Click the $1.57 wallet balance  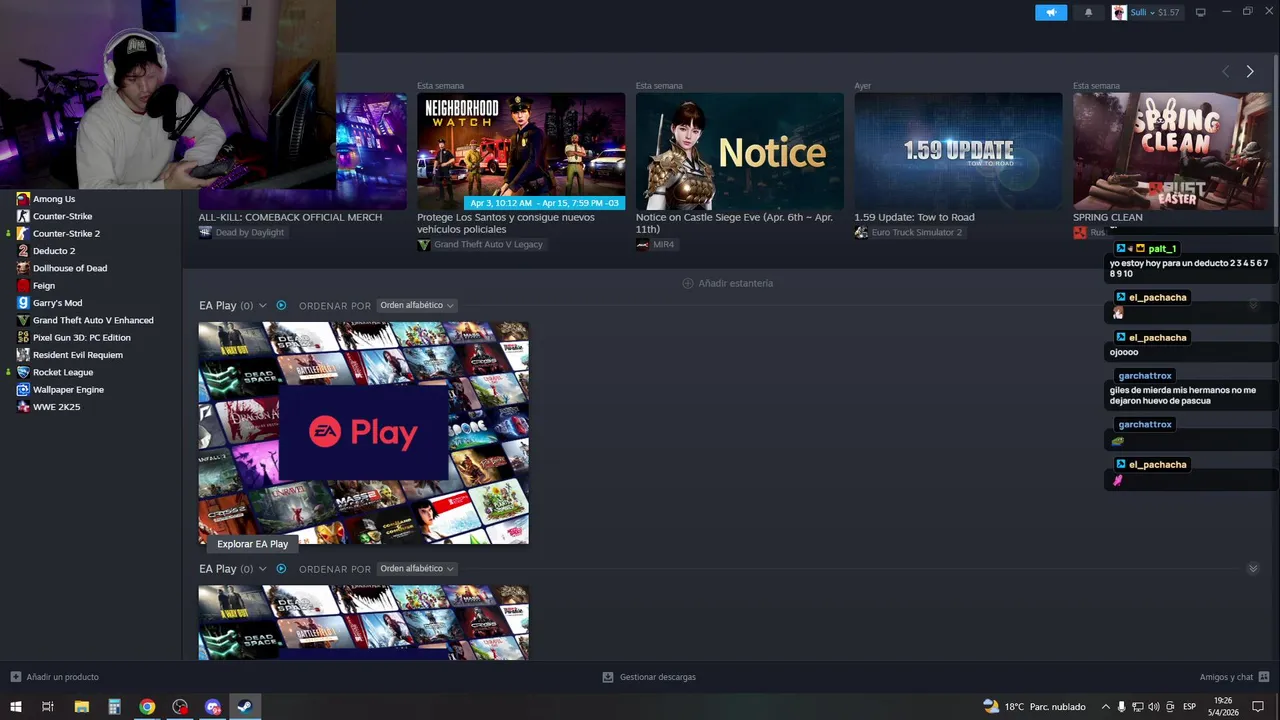point(1169,12)
